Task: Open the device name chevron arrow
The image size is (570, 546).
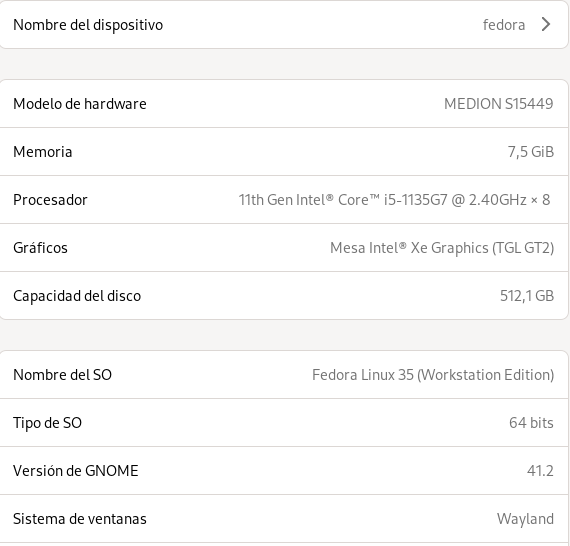Action: 546,25
